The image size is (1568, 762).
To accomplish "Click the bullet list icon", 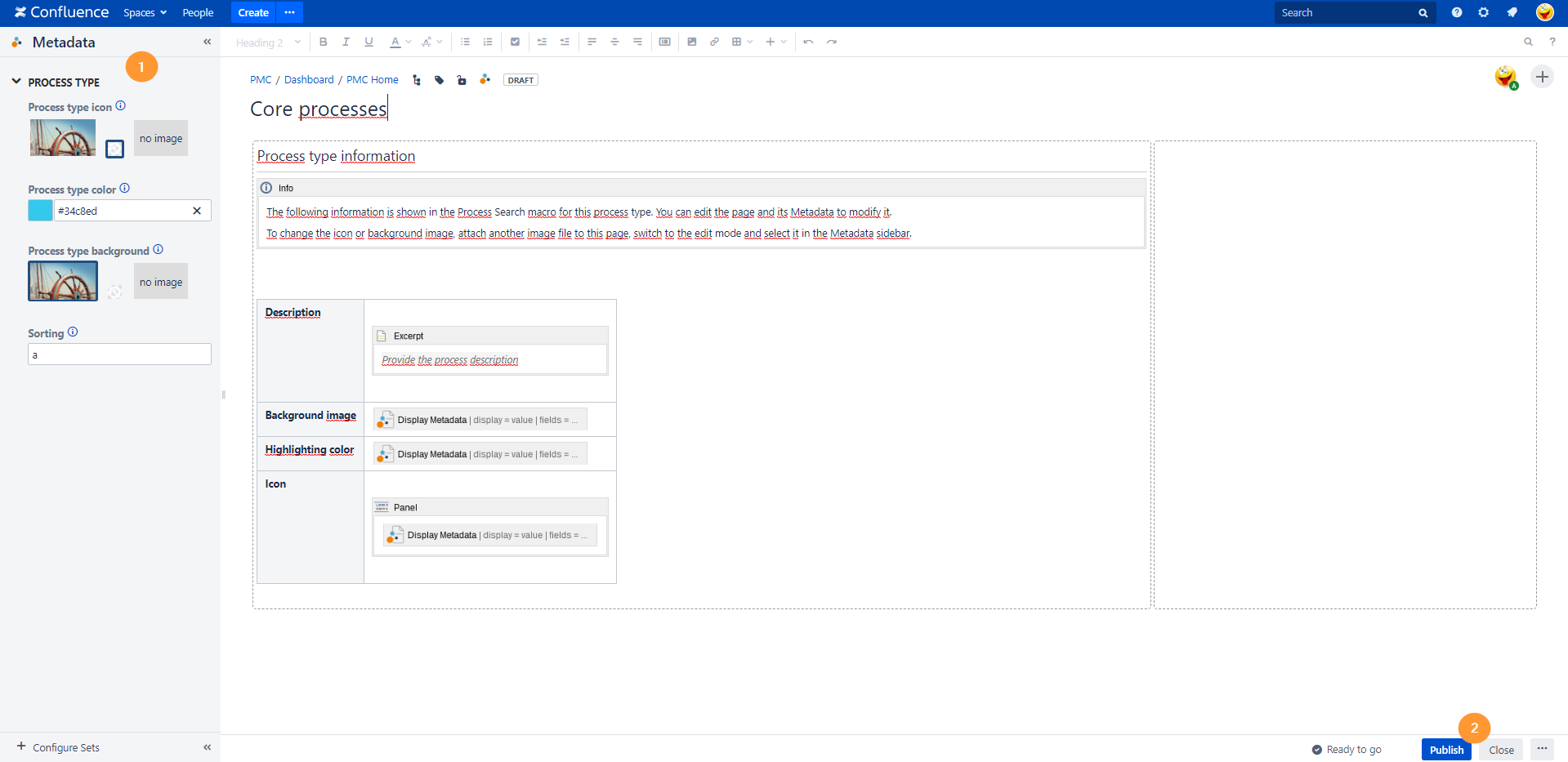I will tap(465, 42).
